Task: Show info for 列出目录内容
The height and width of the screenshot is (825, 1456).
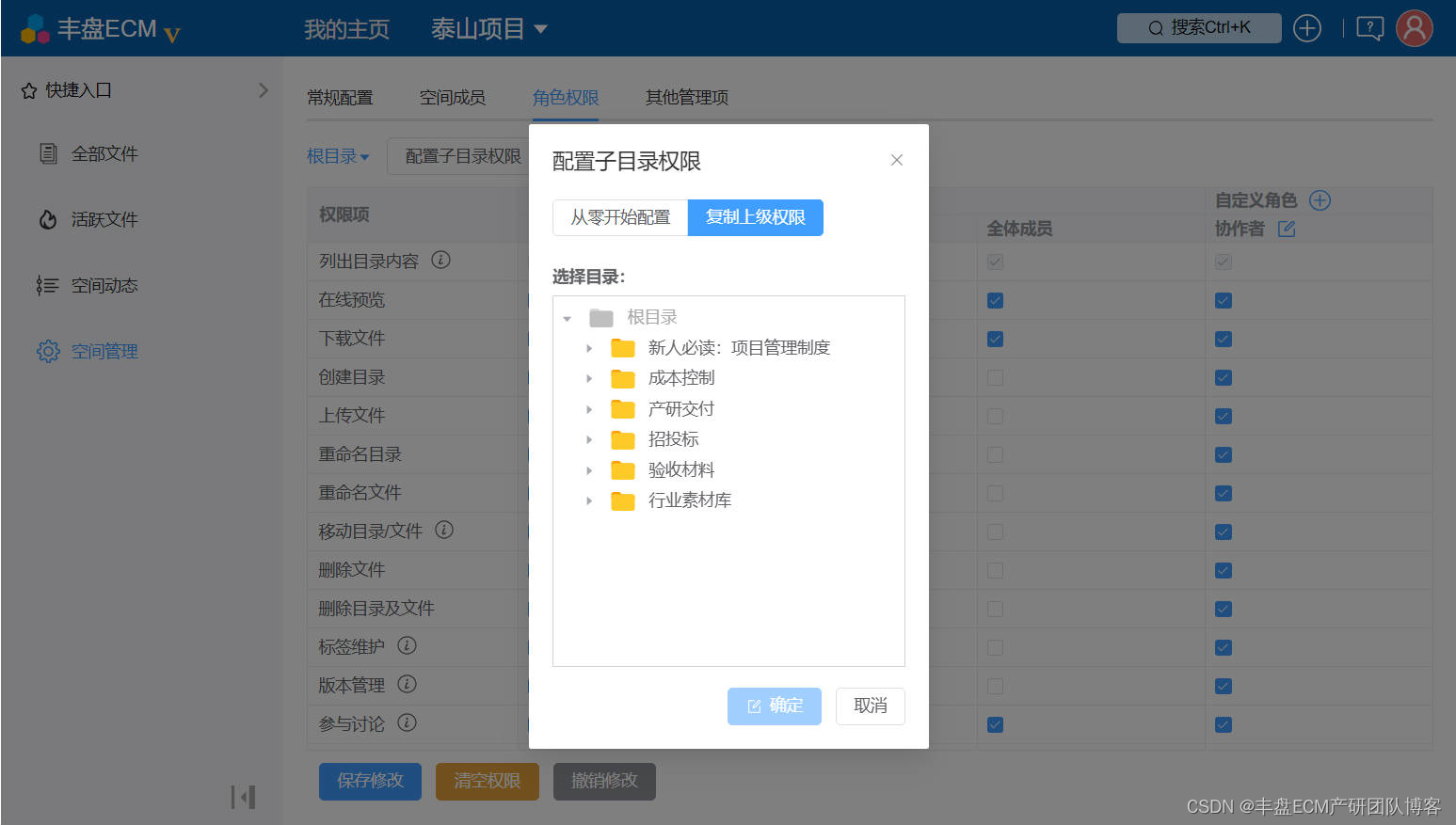Action: (x=440, y=260)
